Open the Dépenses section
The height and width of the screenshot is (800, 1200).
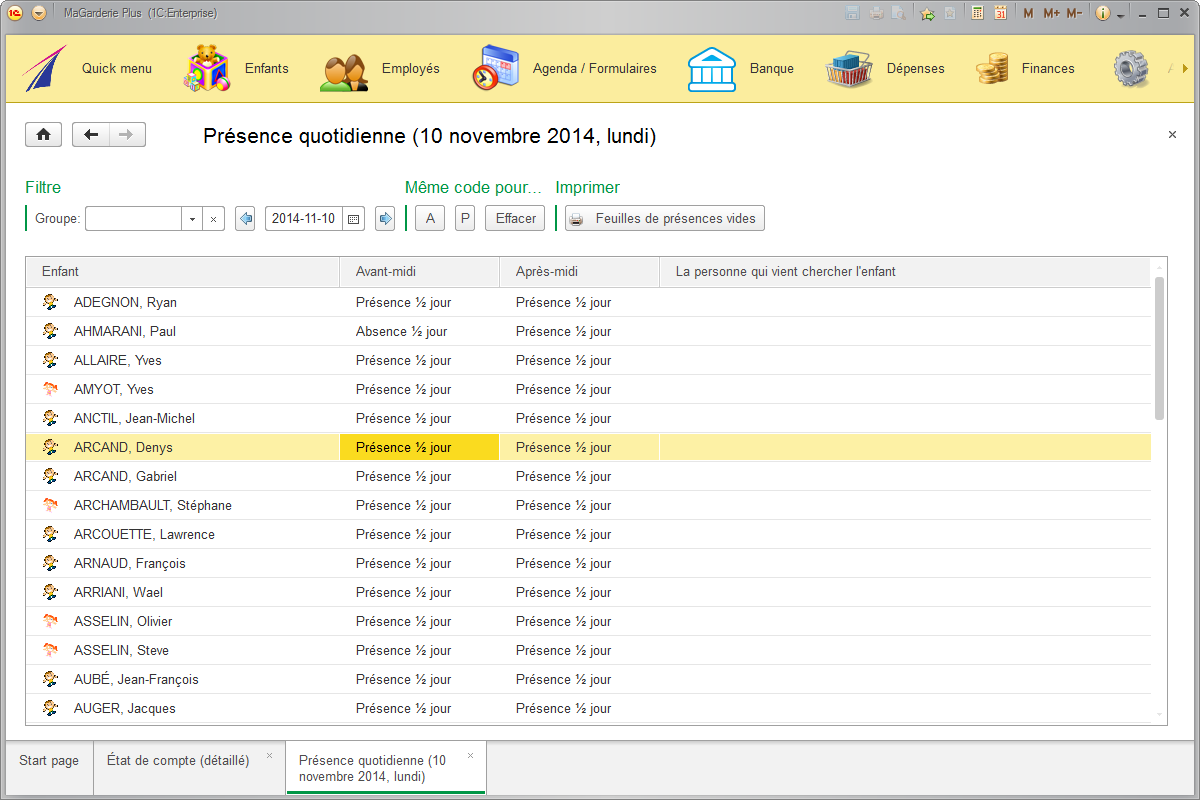[x=914, y=68]
